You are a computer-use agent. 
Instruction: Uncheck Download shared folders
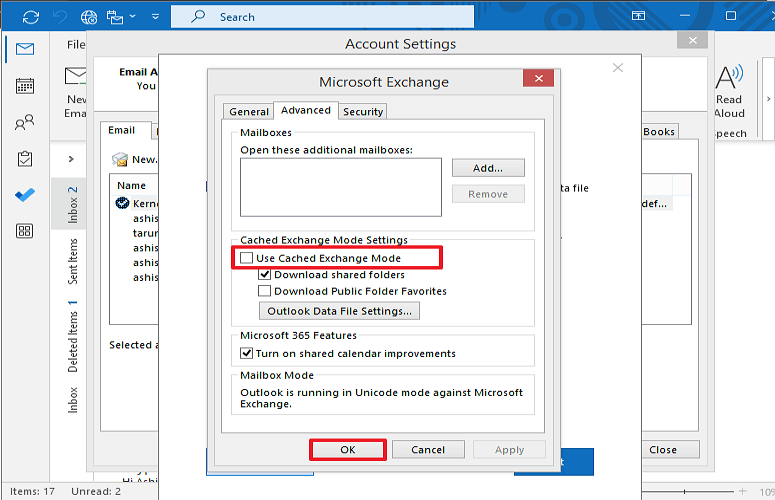pyautogui.click(x=264, y=274)
